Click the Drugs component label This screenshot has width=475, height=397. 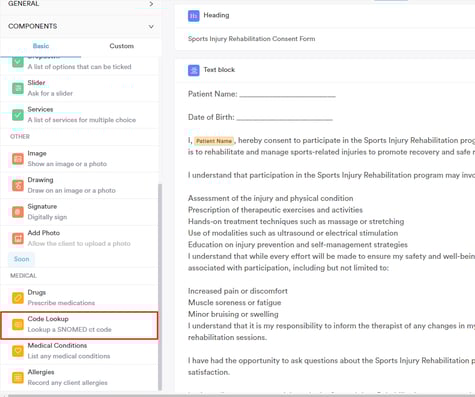click(37, 292)
